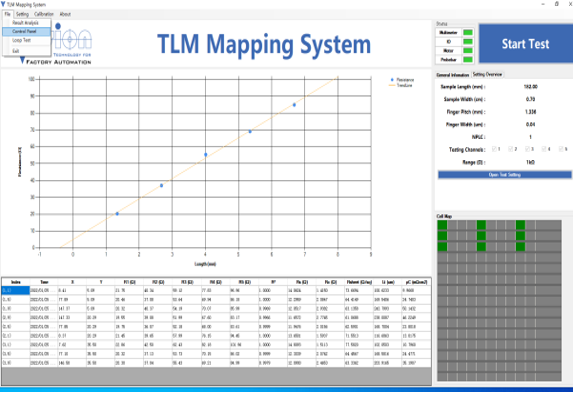Click the Index column header
This screenshot has width=574, height=393.
pyautogui.click(x=16, y=282)
